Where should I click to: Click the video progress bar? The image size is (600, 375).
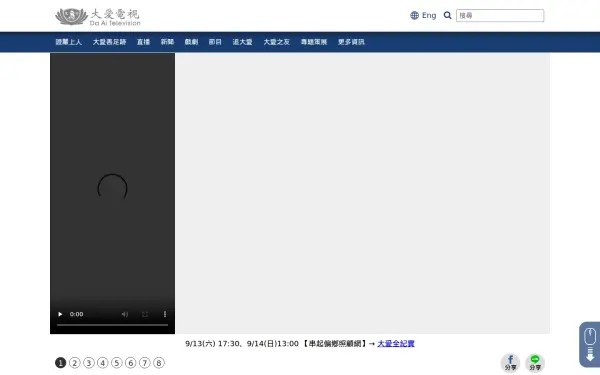(x=112, y=325)
